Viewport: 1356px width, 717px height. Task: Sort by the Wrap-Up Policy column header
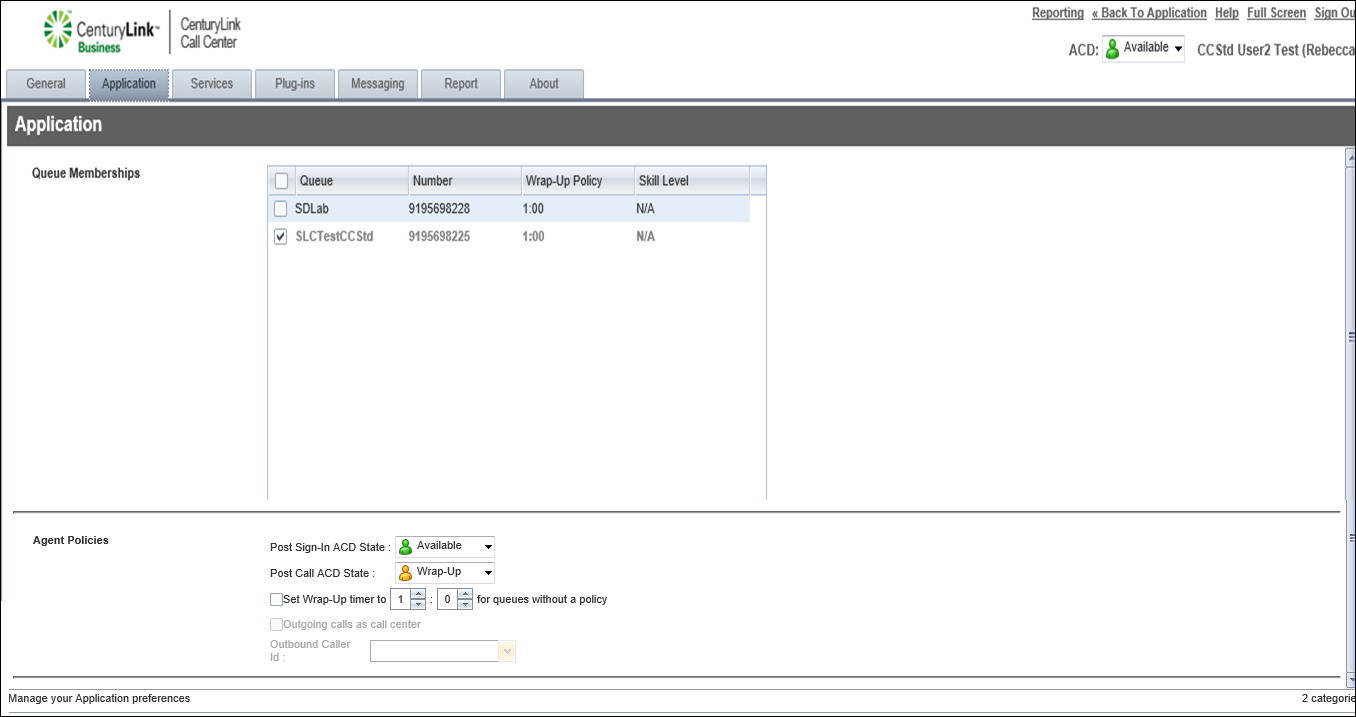[x=578, y=181]
